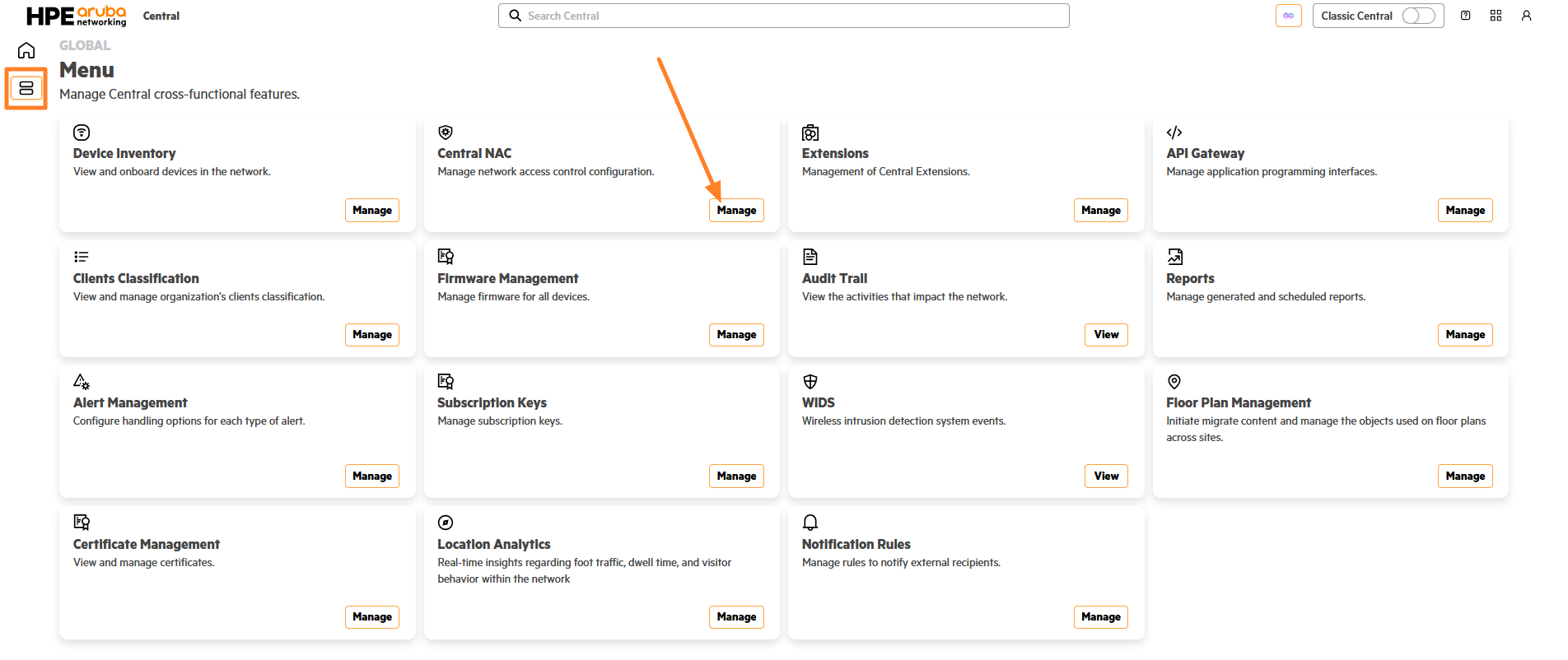Click the Device Inventory title
Image resolution: width=1568 pixels, height=660 pixels.
(x=124, y=154)
